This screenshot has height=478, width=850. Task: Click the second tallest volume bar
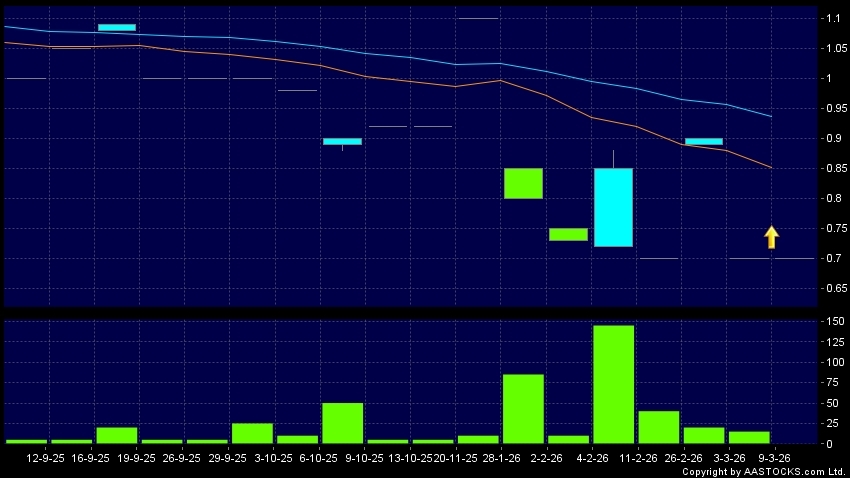click(x=523, y=408)
